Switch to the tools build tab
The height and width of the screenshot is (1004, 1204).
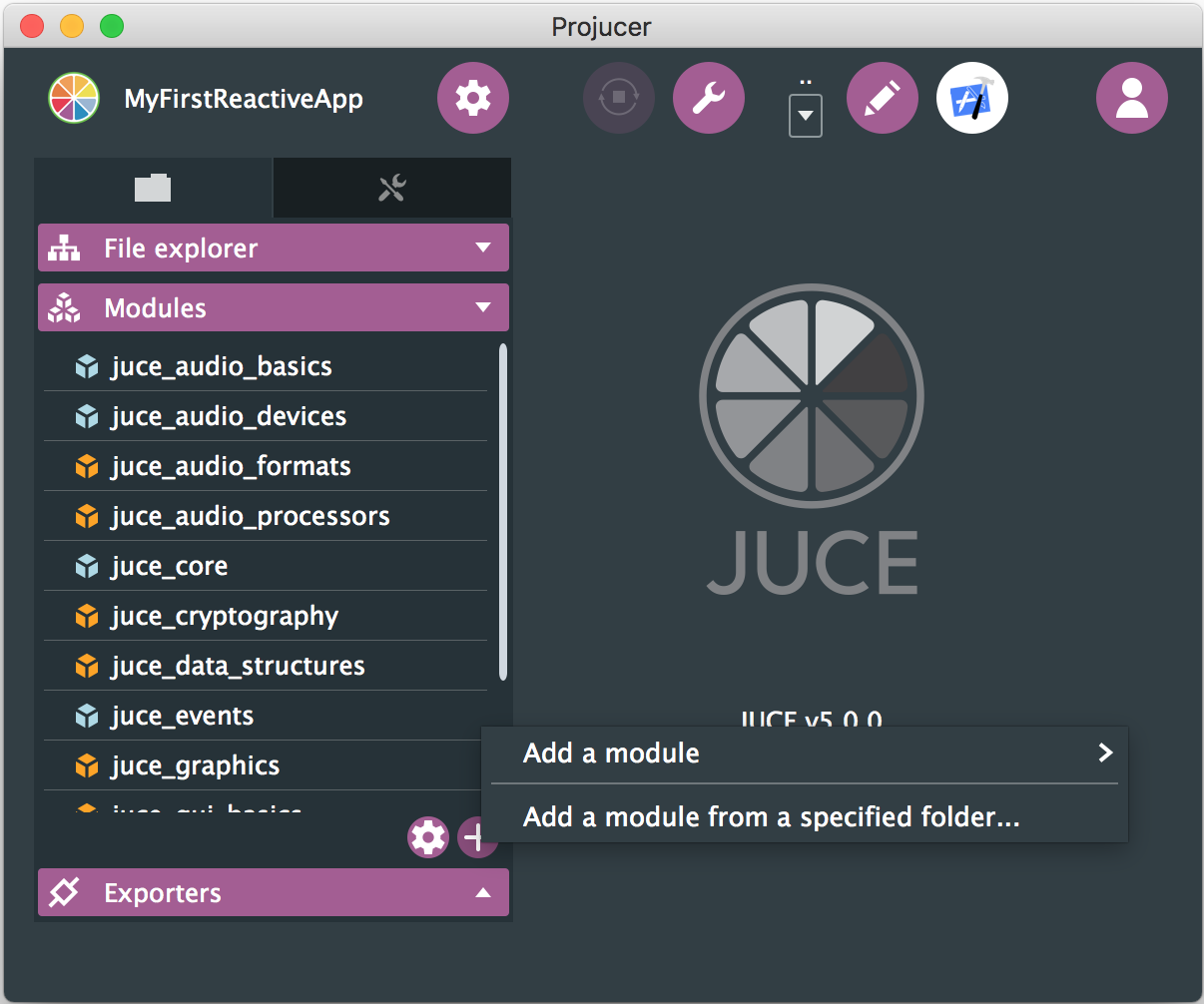tap(392, 188)
